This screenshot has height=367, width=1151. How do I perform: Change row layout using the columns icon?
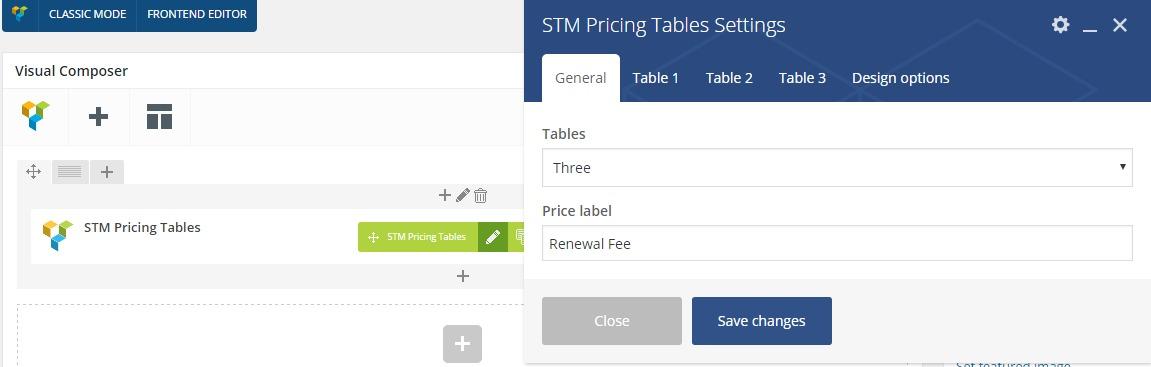click(70, 172)
